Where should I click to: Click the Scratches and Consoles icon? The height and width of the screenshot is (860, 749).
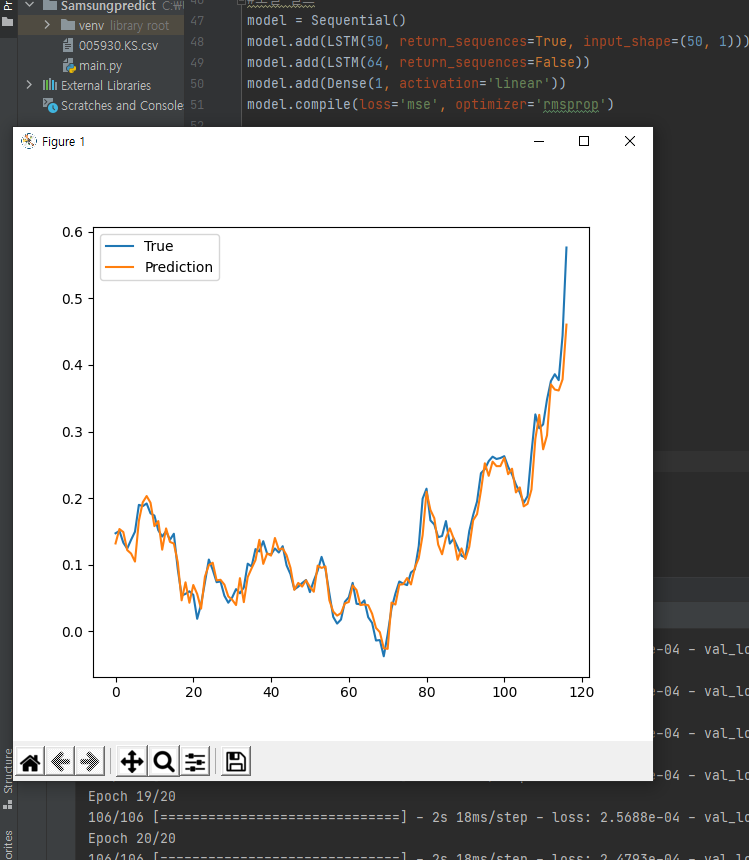tap(50, 105)
